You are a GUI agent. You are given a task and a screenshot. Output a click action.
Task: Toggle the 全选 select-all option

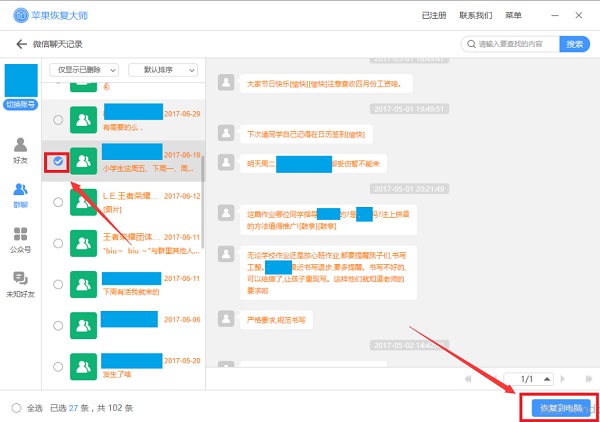15,408
